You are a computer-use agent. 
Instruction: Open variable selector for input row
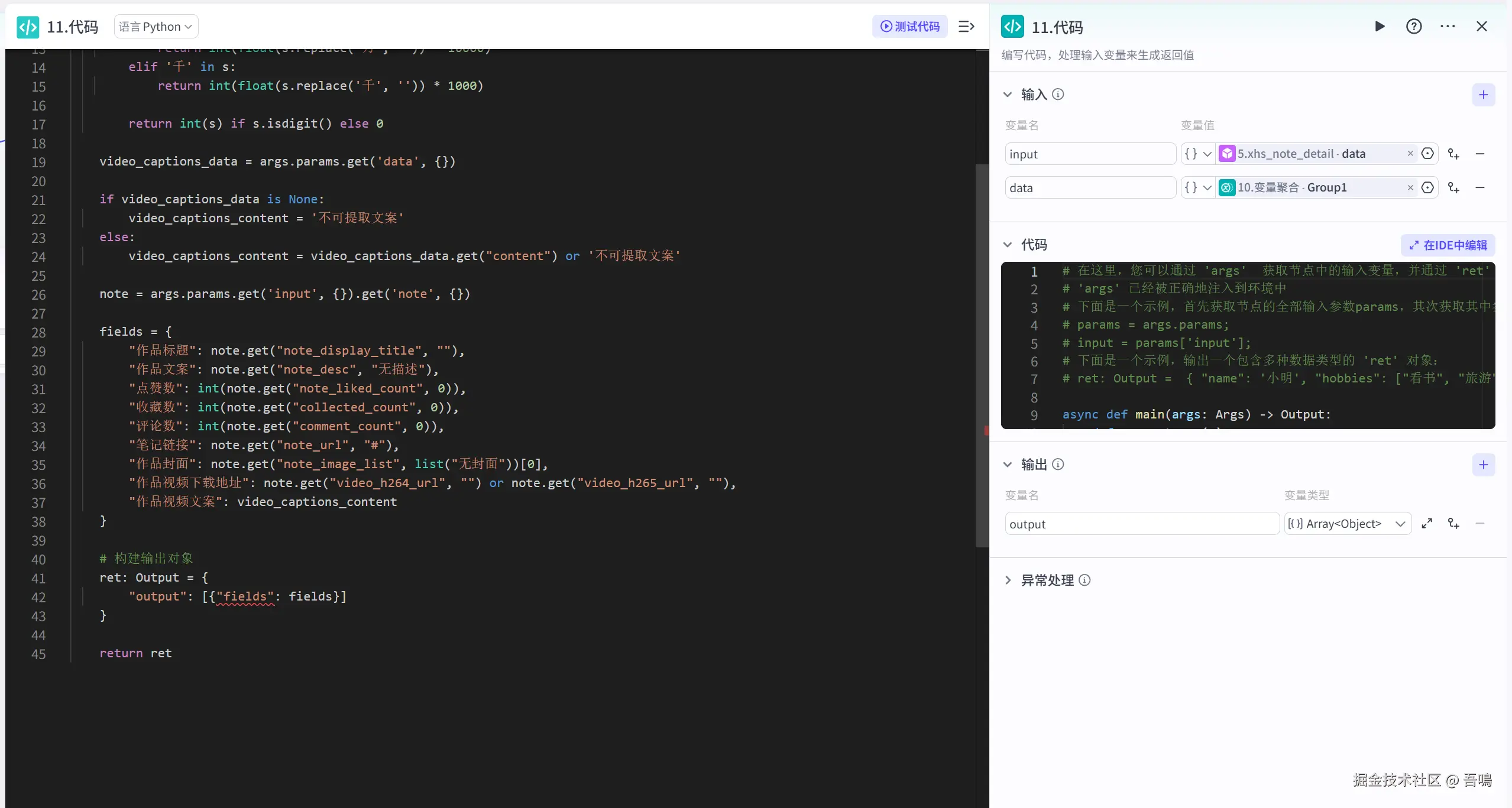(1427, 154)
